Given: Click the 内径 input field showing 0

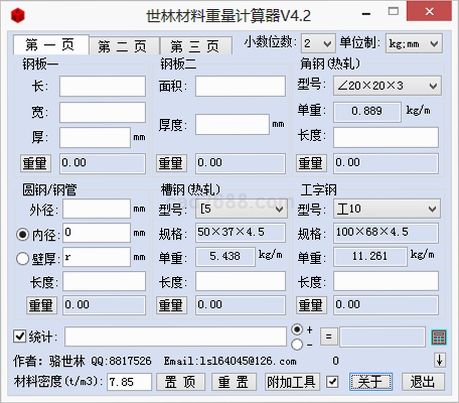Looking at the screenshot, I should [96, 233].
